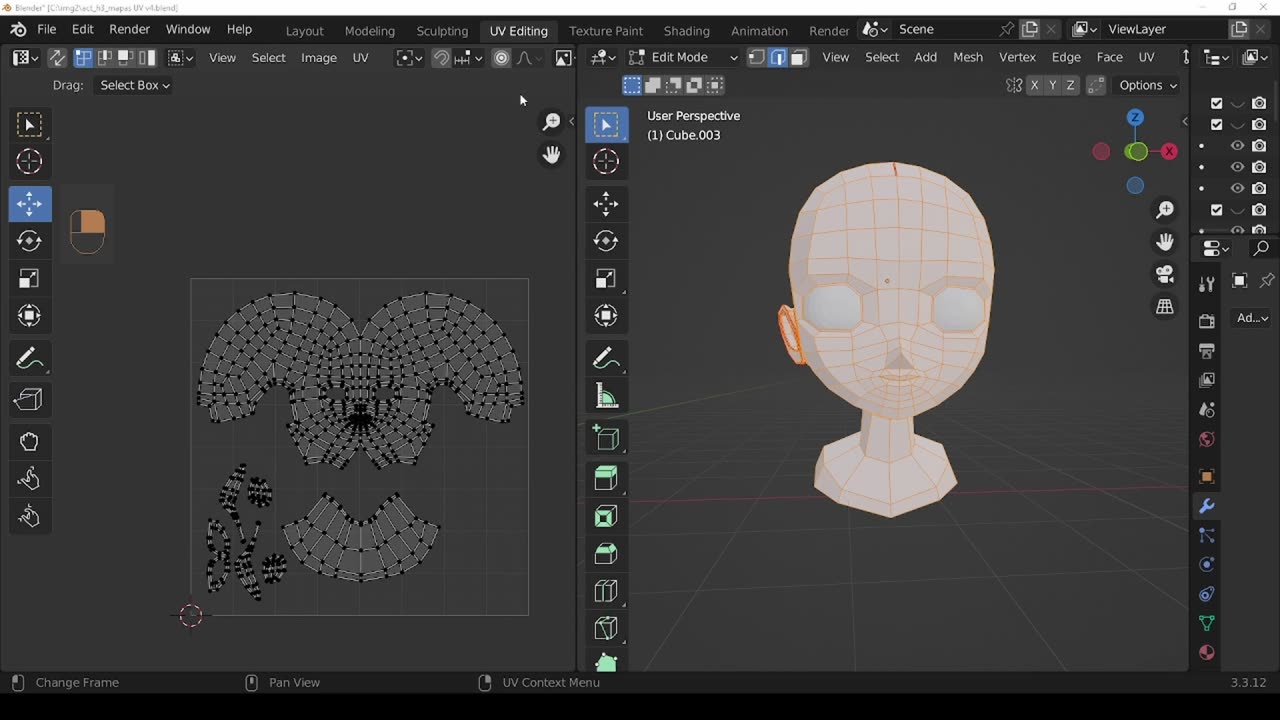
Task: Activate the Loop Cut tool
Action: tap(606, 591)
